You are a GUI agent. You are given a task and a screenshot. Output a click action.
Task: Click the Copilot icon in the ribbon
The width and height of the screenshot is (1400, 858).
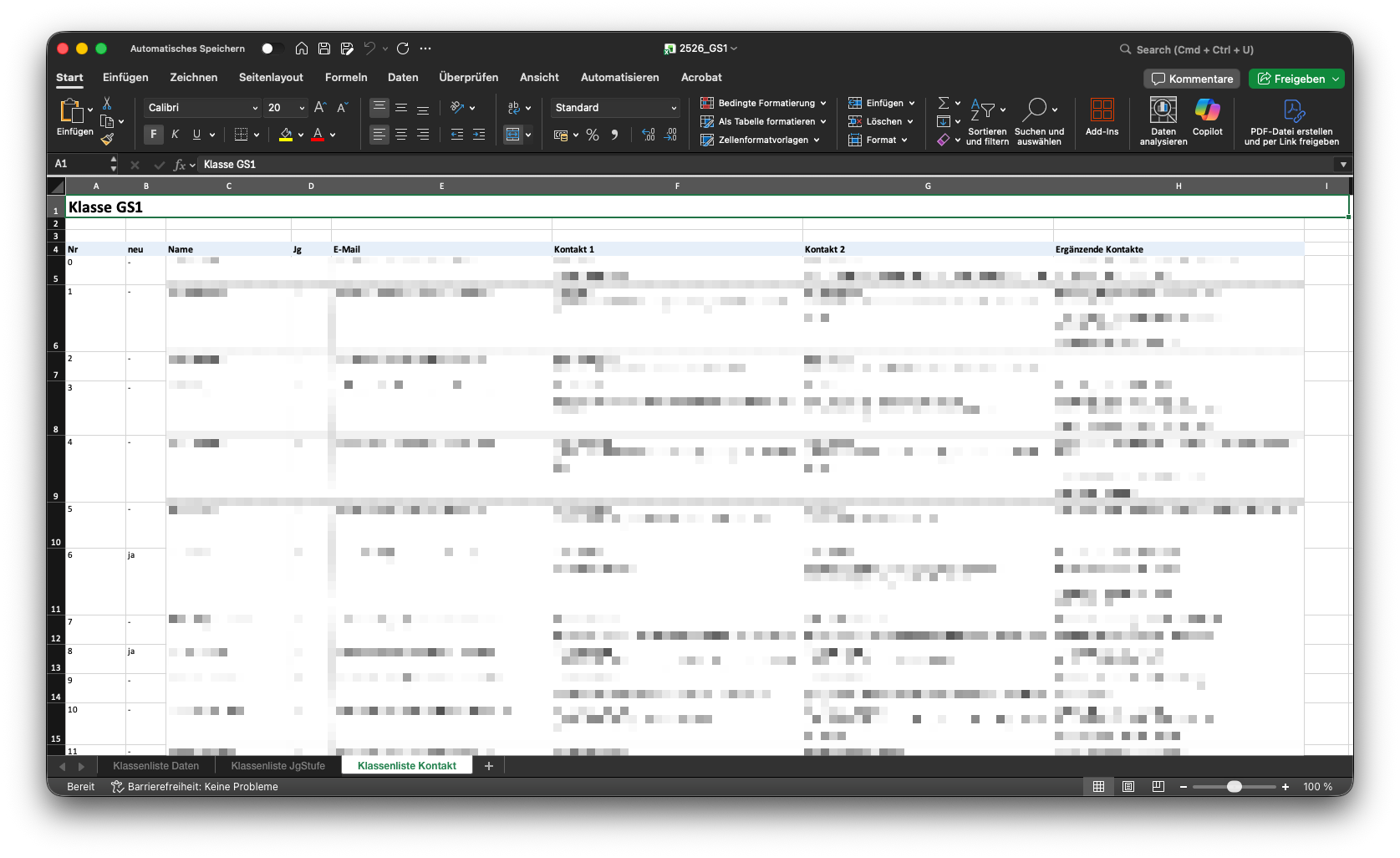pos(1207,111)
